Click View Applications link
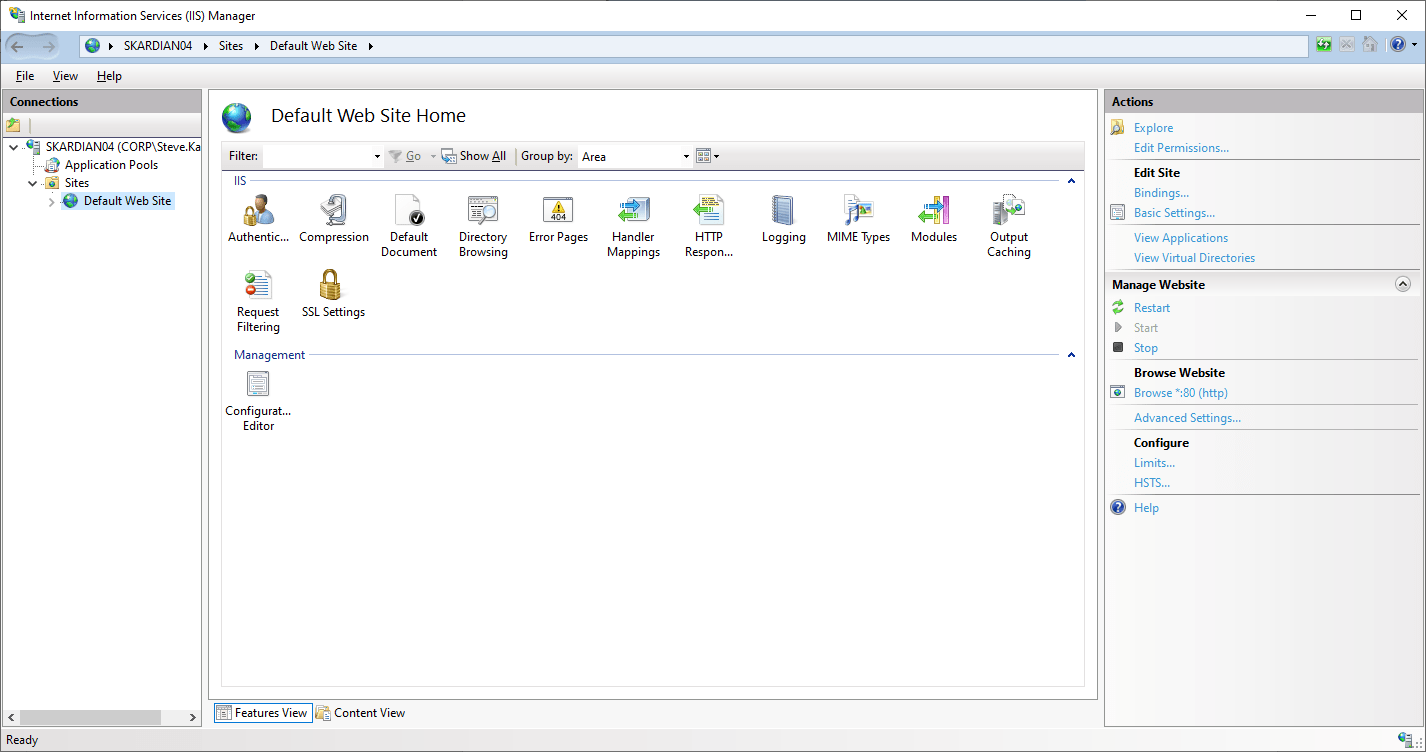Image resolution: width=1426 pixels, height=752 pixels. (1181, 238)
